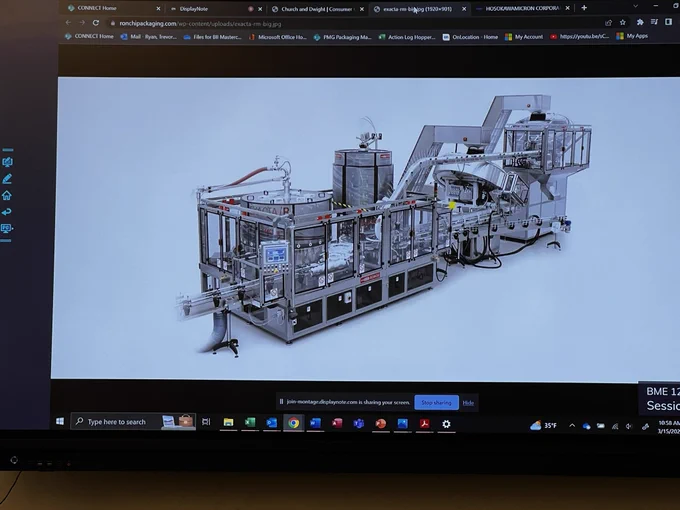The image size is (680, 510).
Task: Open Access from the taskbar
Action: coord(337,423)
